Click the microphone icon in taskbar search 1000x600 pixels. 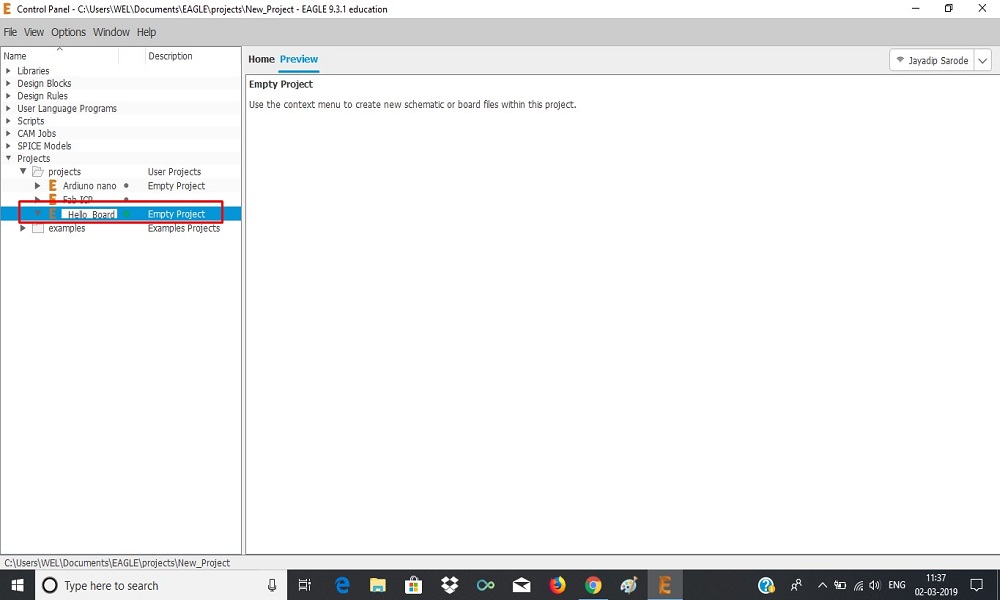pos(272,585)
